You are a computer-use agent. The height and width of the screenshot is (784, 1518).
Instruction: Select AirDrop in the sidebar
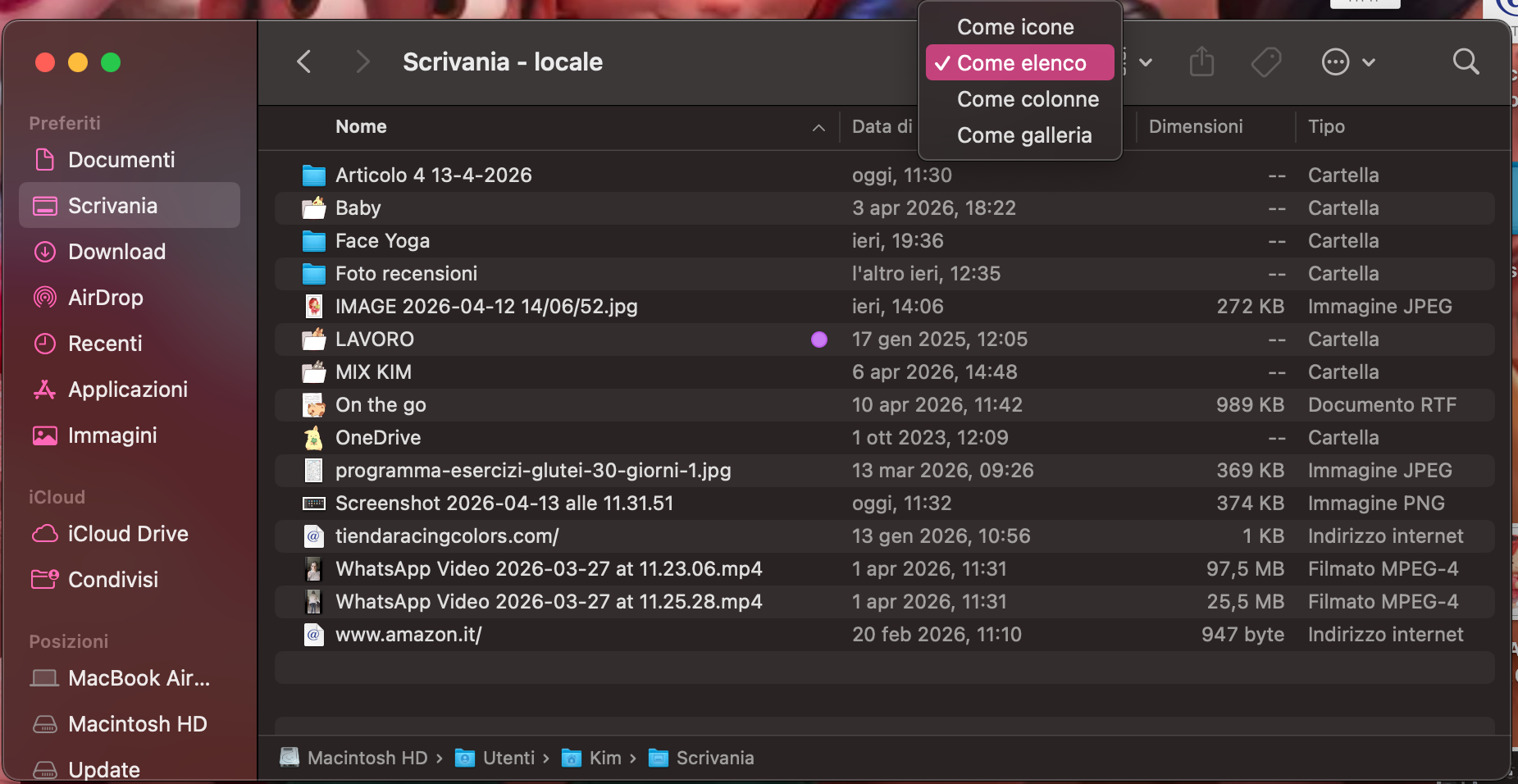(x=106, y=297)
